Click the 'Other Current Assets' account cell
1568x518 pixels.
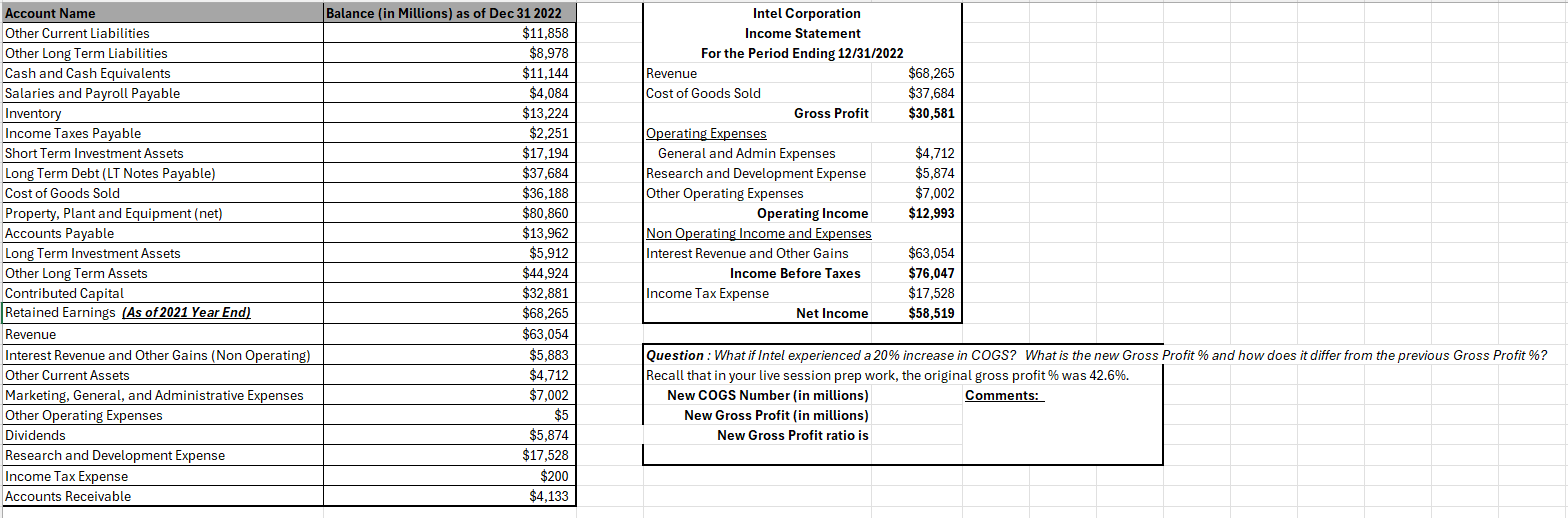tap(163, 375)
